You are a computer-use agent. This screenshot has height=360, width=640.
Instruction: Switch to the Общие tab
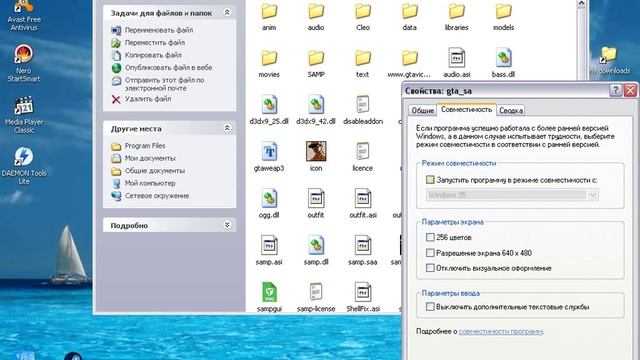click(x=422, y=110)
